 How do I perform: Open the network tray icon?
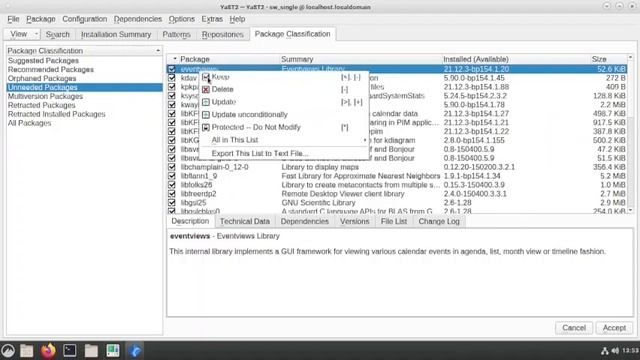604,351
